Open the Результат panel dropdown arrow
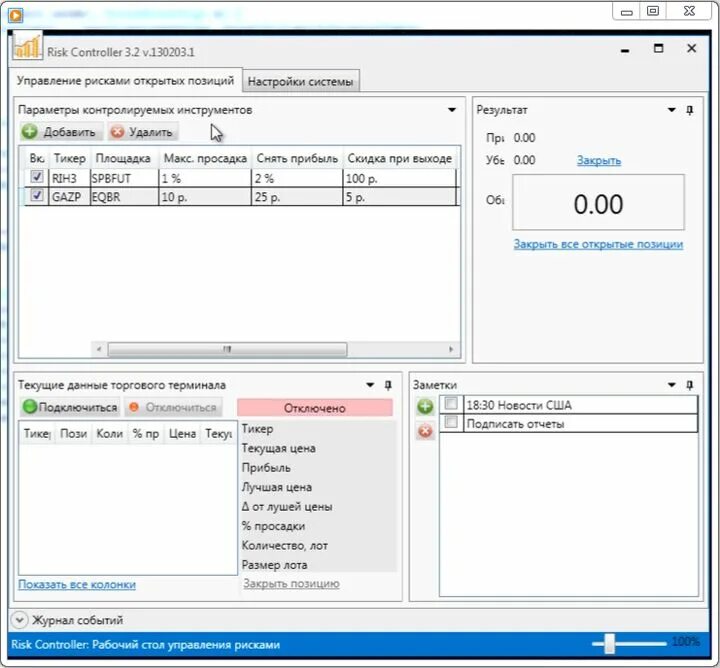The image size is (720, 668). click(671, 110)
